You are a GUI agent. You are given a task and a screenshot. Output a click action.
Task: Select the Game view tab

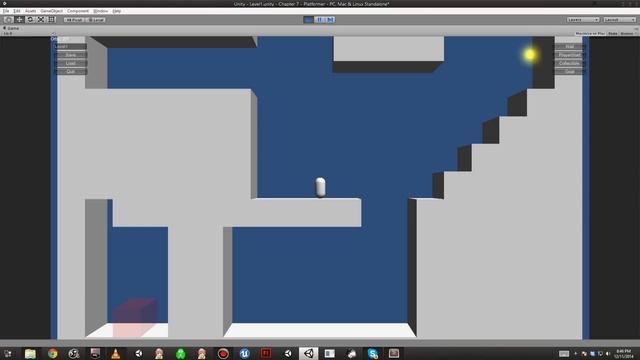[x=11, y=28]
